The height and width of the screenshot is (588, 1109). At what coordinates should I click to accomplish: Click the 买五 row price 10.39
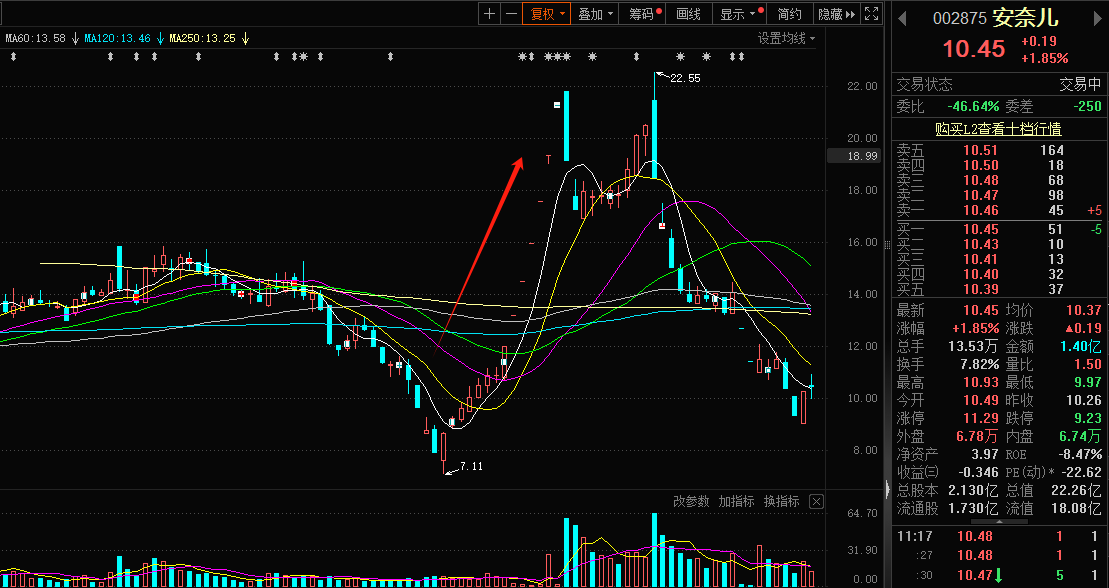tap(981, 289)
